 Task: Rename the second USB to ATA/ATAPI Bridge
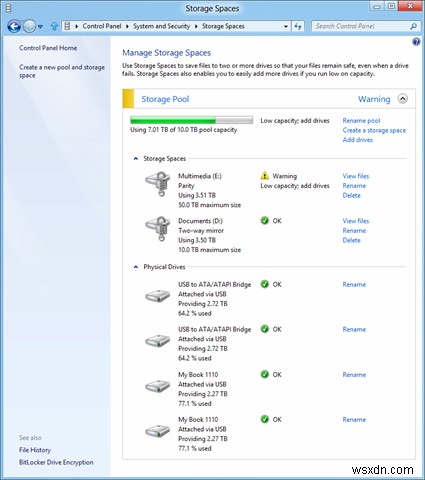tap(354, 330)
